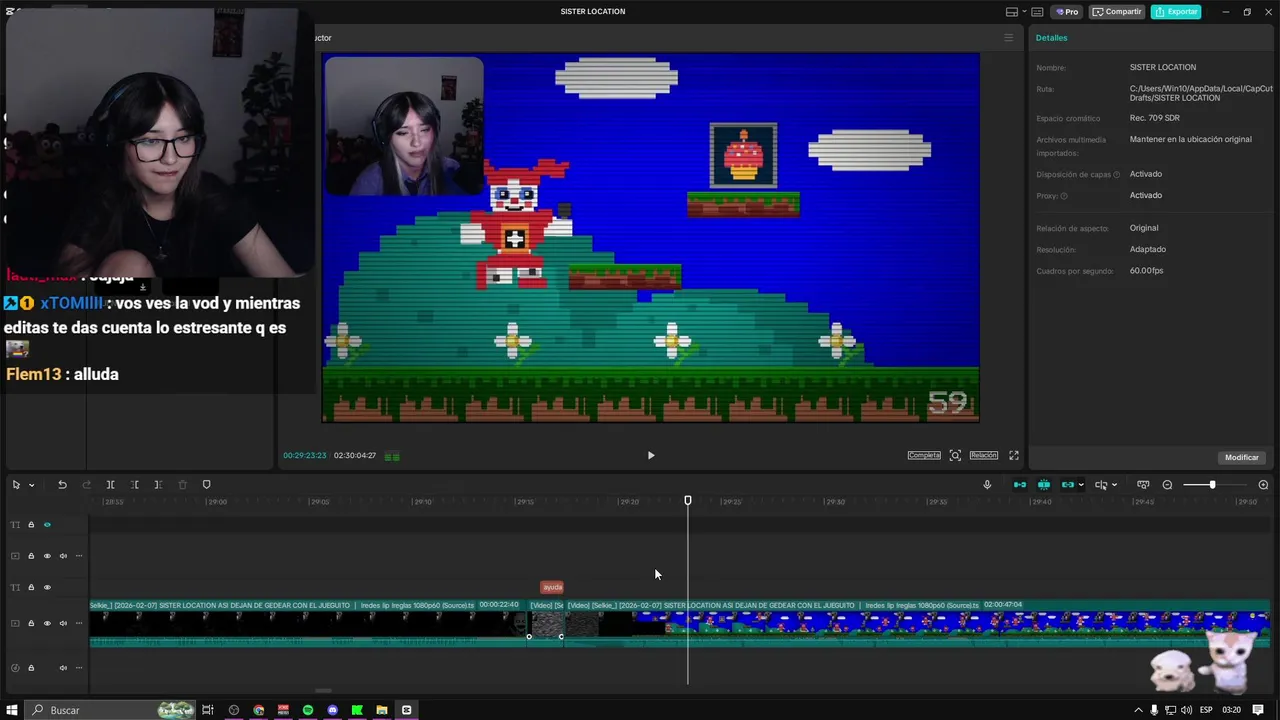Image resolution: width=1280 pixels, height=720 pixels.
Task: Expand the preview axis dropdown arrow
Action: click(1114, 485)
